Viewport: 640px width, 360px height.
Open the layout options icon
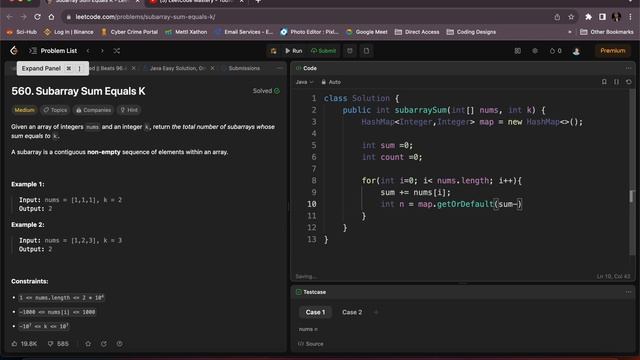[518, 51]
